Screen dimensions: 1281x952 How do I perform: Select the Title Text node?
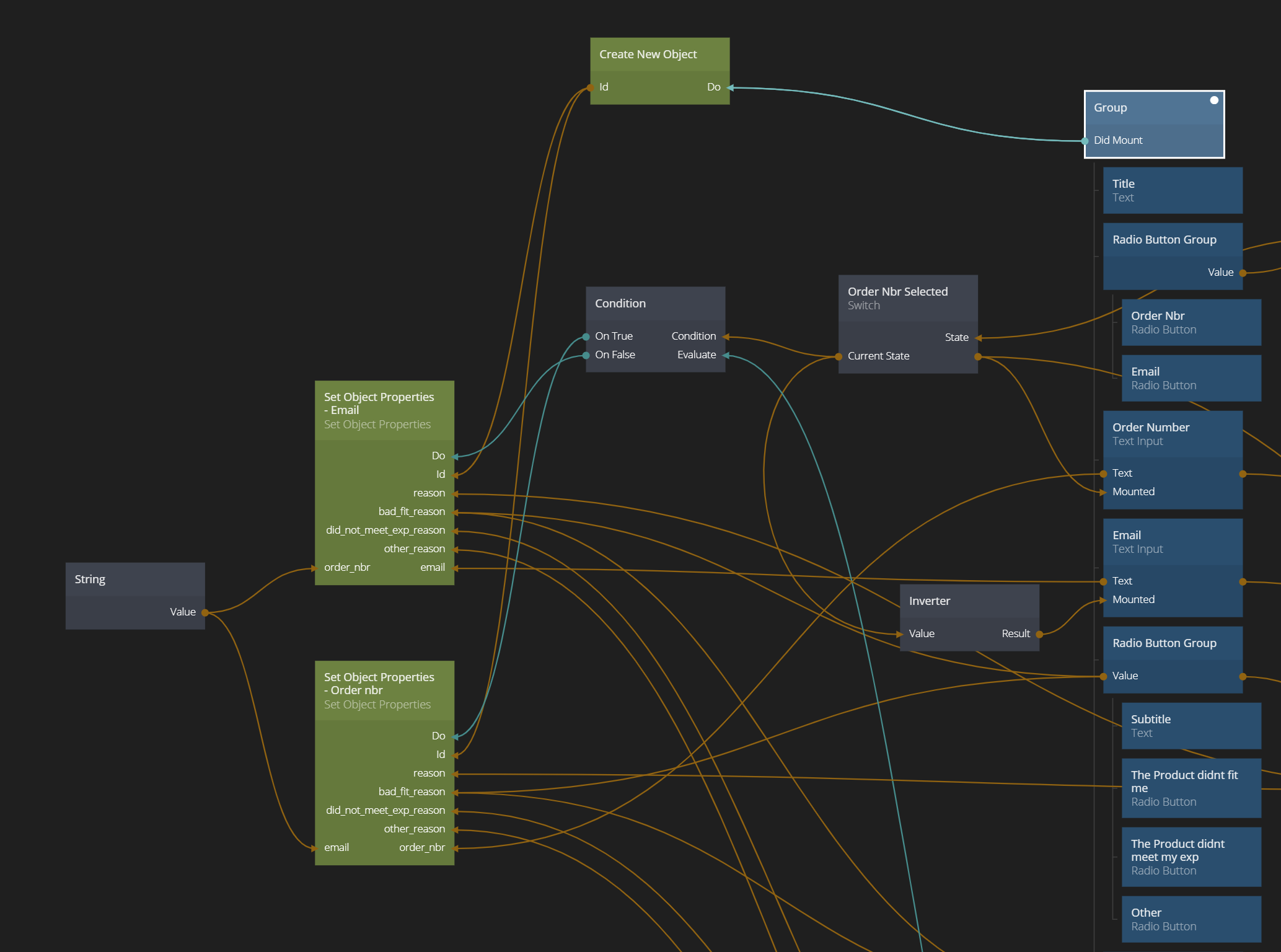[1172, 190]
